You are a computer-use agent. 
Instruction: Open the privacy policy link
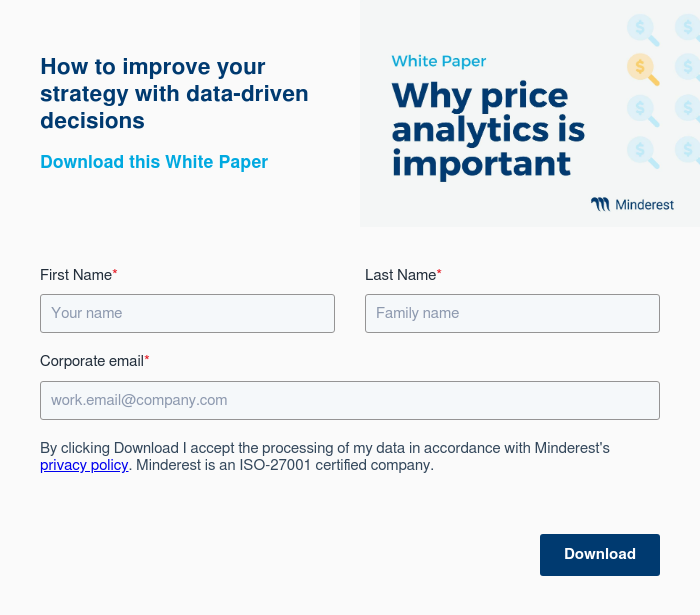click(x=84, y=465)
